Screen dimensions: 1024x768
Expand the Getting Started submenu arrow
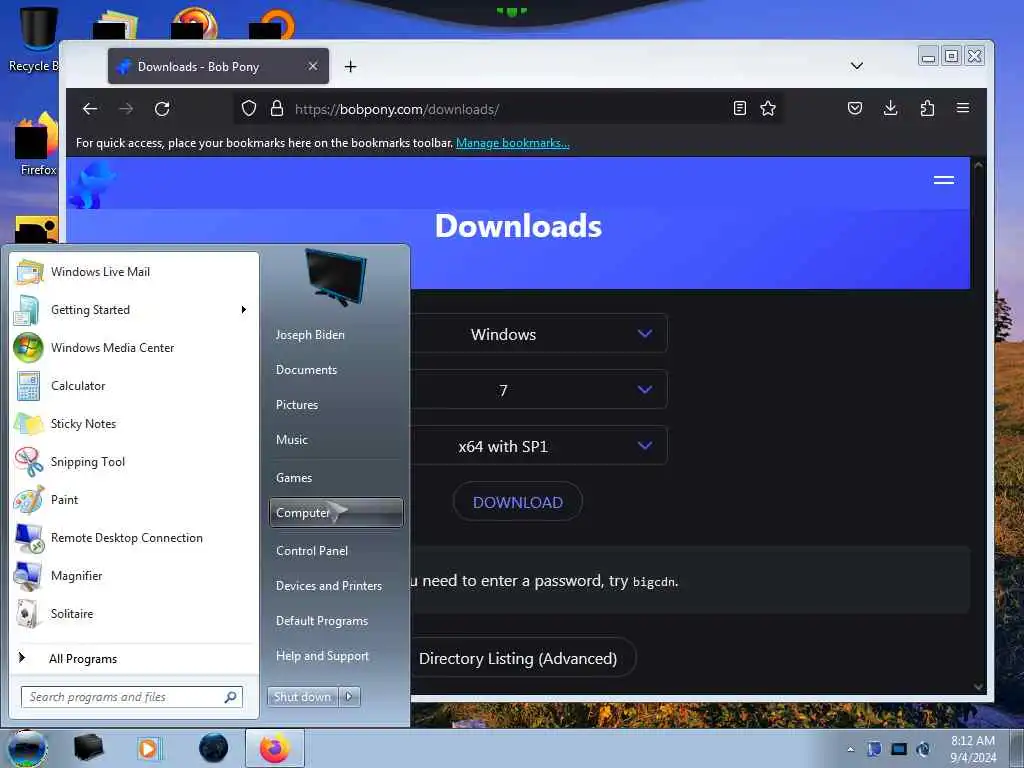point(244,310)
